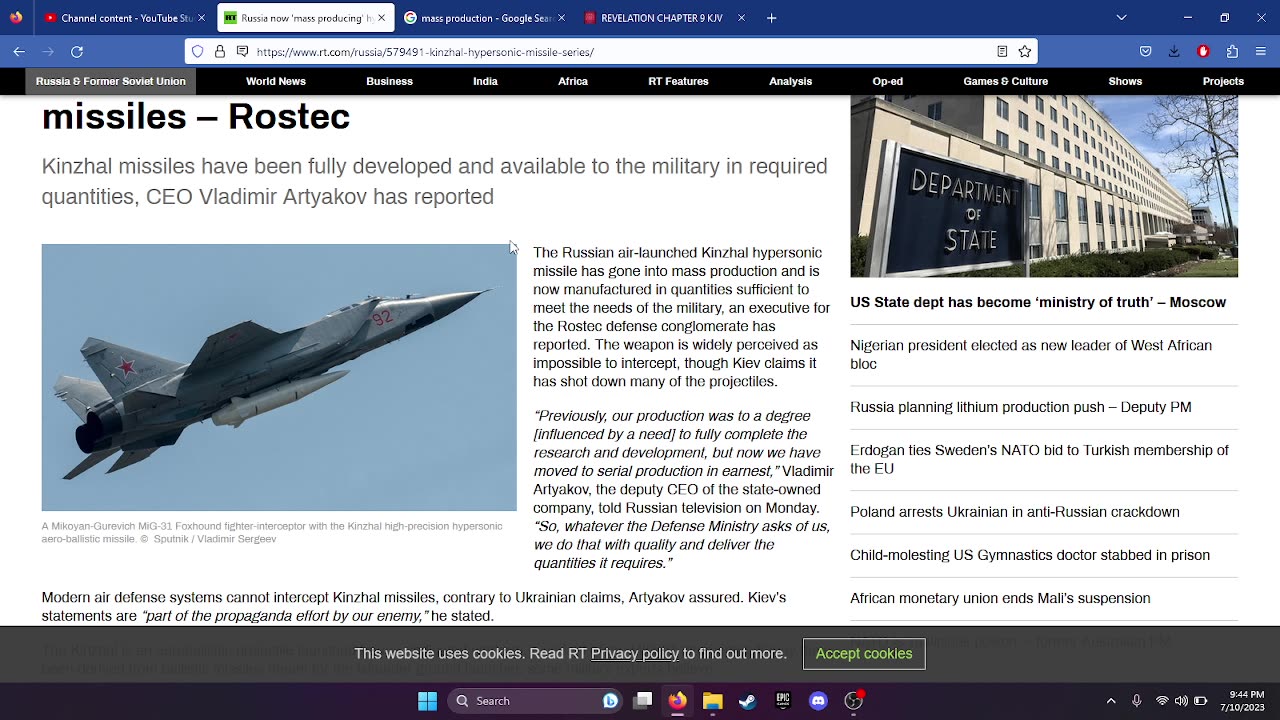Open the MiG-31 Kinzhal article photo
This screenshot has width=1280, height=720.
point(279,377)
